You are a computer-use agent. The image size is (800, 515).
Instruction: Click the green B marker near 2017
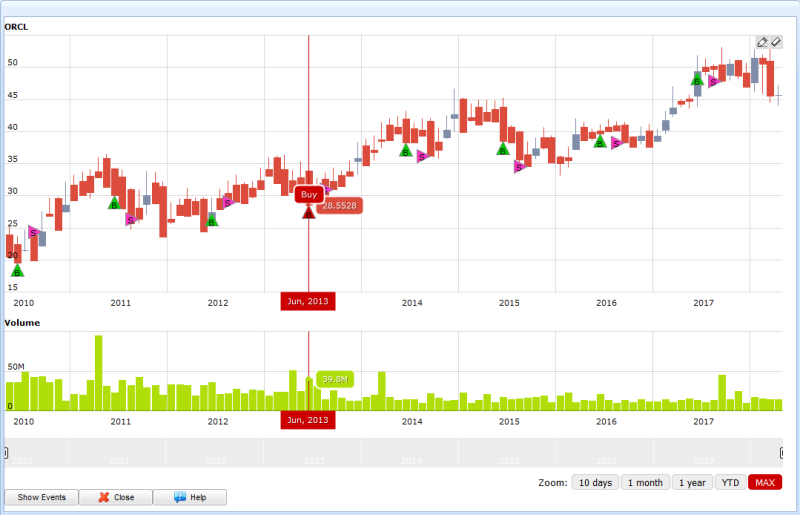697,79
